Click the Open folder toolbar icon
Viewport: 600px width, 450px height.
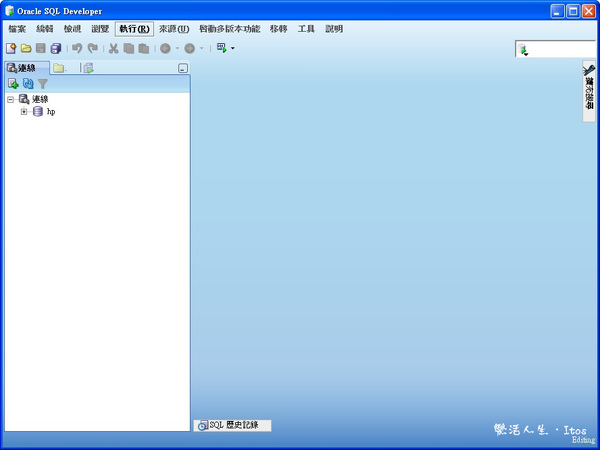click(26, 48)
